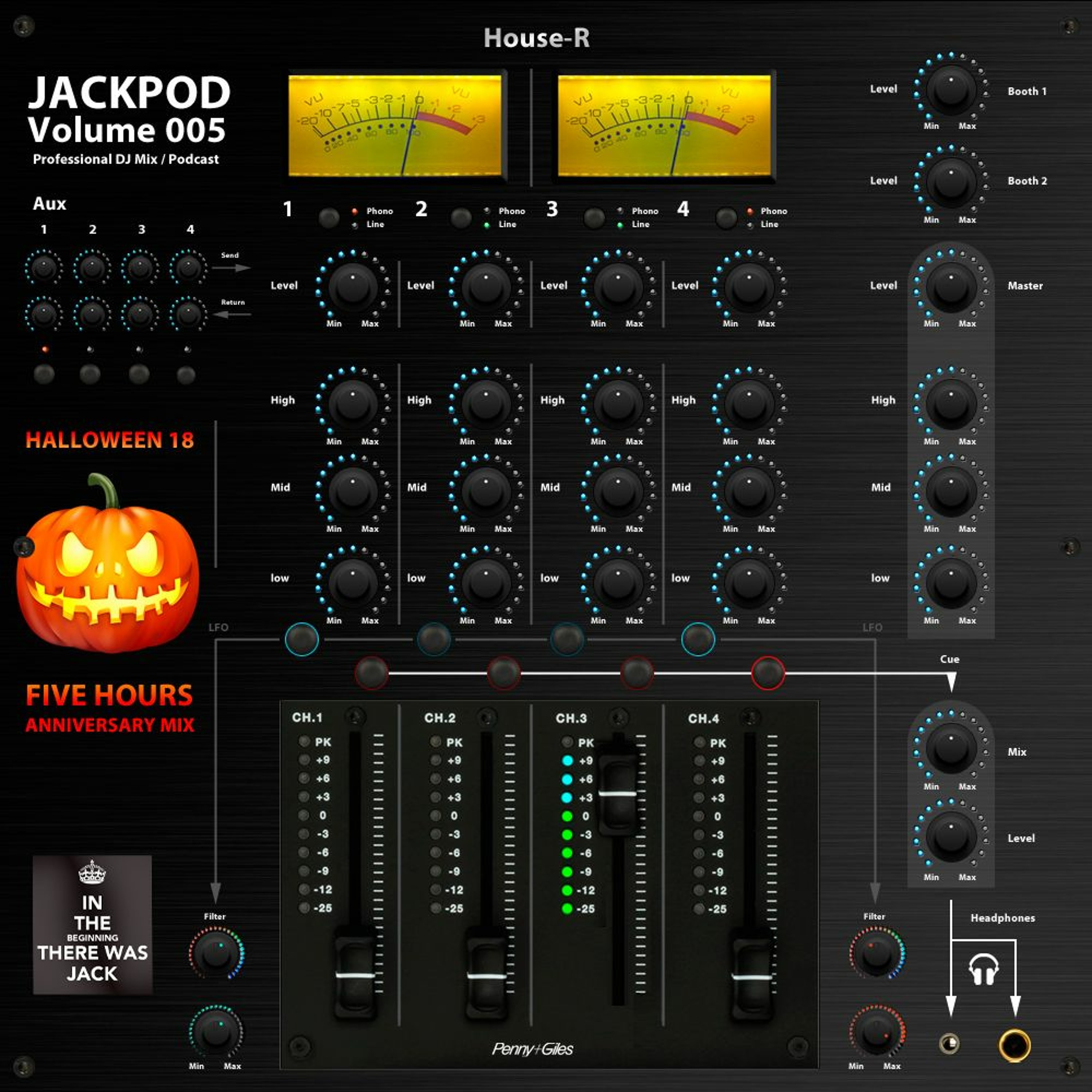Click channel 1 High knob
Screen dimensions: 1092x1092
tap(353, 405)
